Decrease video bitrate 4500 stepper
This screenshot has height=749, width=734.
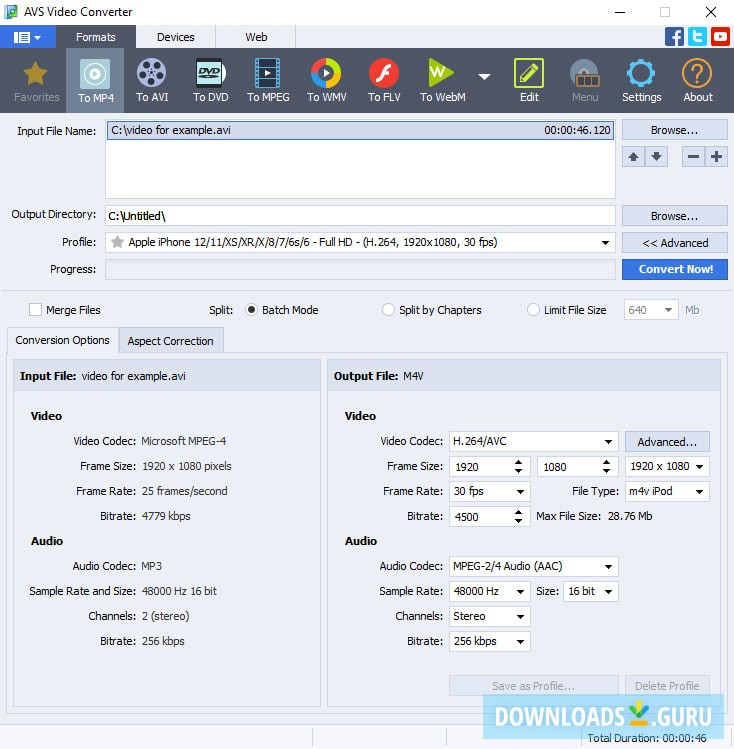click(x=518, y=521)
